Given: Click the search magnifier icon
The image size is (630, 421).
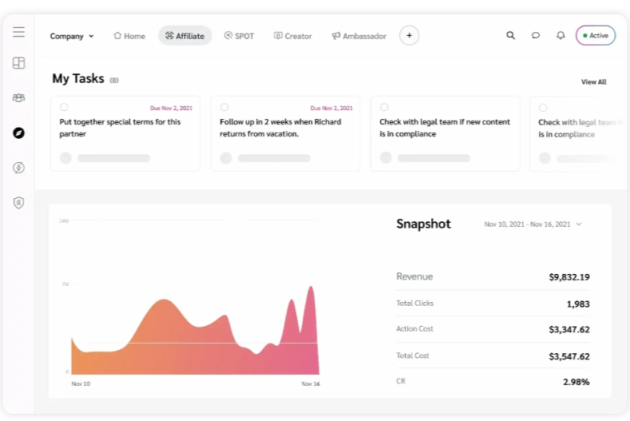Looking at the screenshot, I should tap(510, 35).
